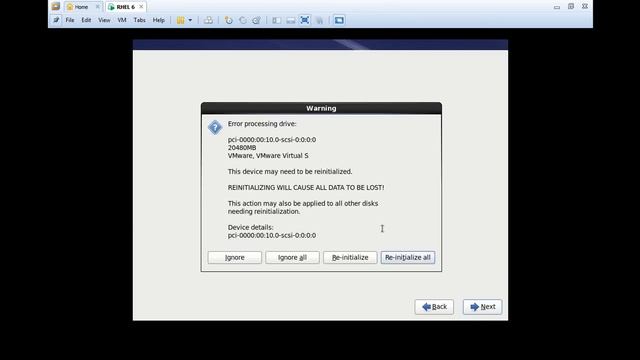Click the Warning dialog title bar

pyautogui.click(x=321, y=108)
